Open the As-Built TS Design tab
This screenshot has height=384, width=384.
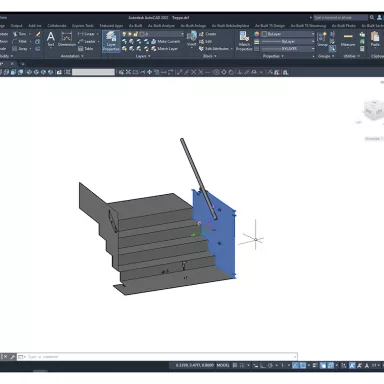coord(270,26)
